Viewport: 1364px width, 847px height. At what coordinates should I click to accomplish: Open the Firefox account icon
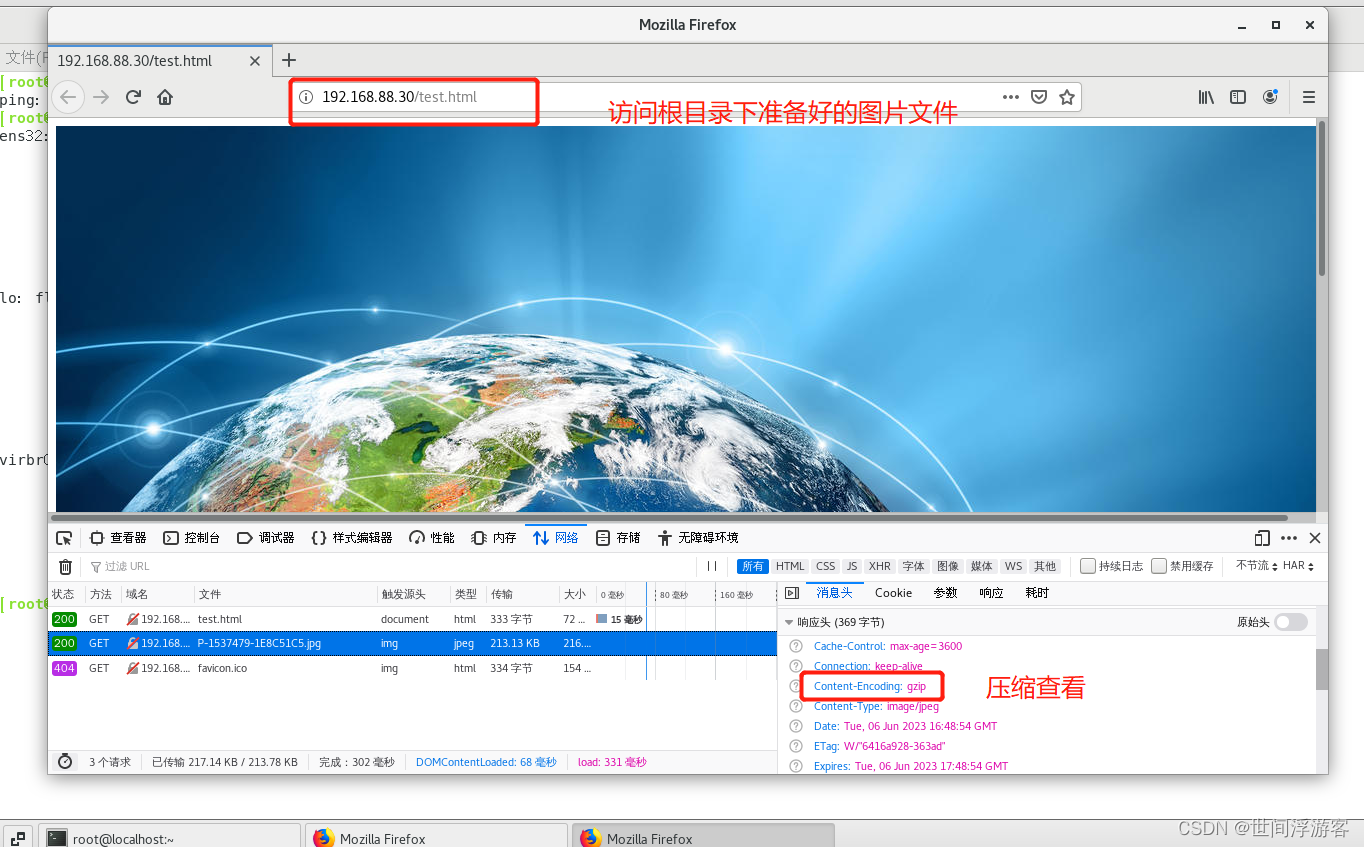tap(1270, 97)
